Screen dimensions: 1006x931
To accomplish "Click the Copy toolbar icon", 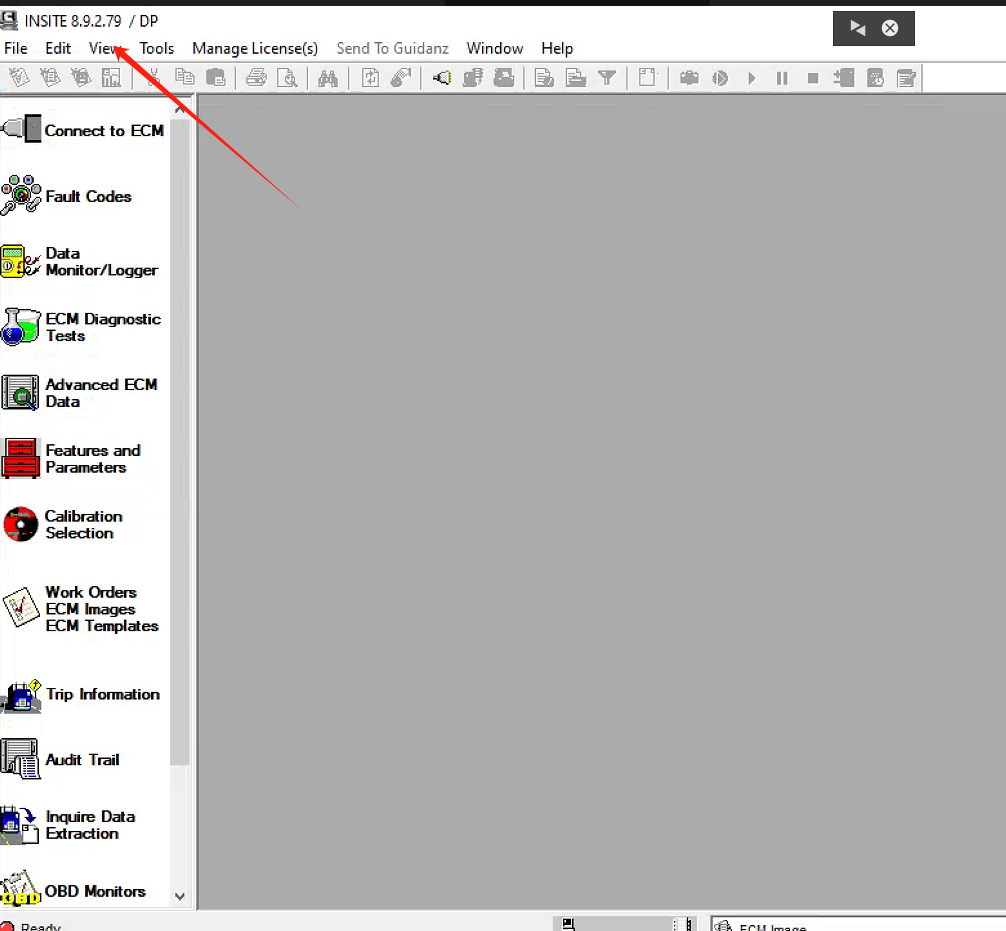I will (x=185, y=78).
